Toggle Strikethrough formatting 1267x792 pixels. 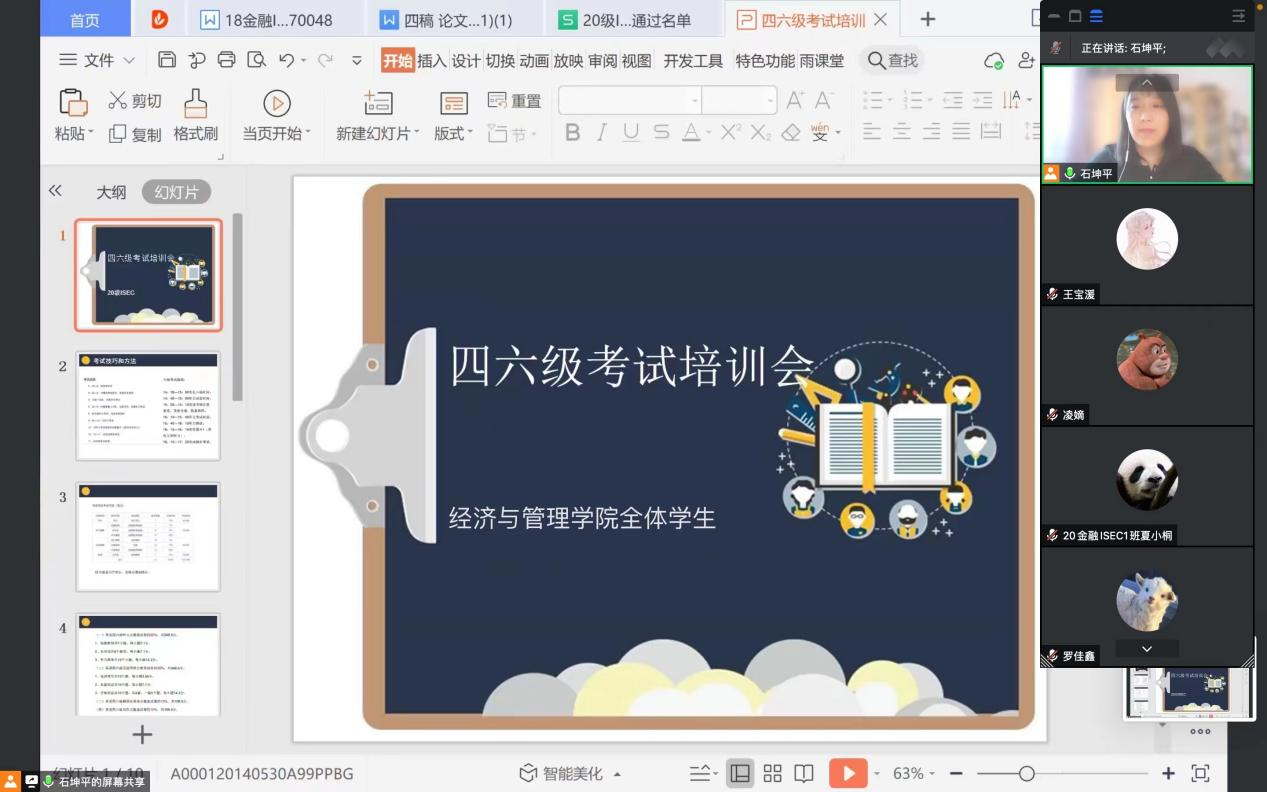coord(661,132)
